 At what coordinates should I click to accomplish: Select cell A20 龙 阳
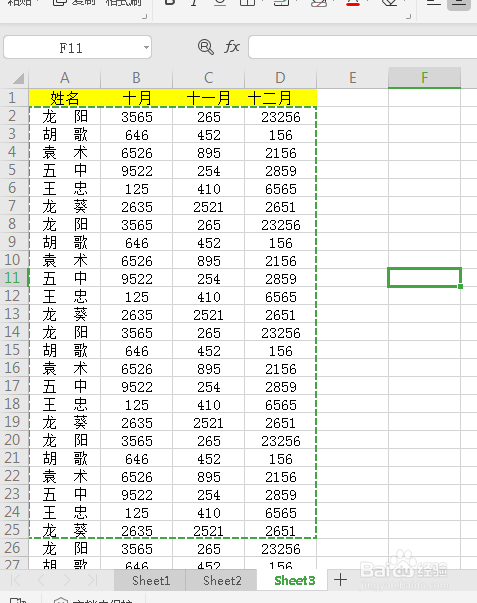tap(65, 440)
